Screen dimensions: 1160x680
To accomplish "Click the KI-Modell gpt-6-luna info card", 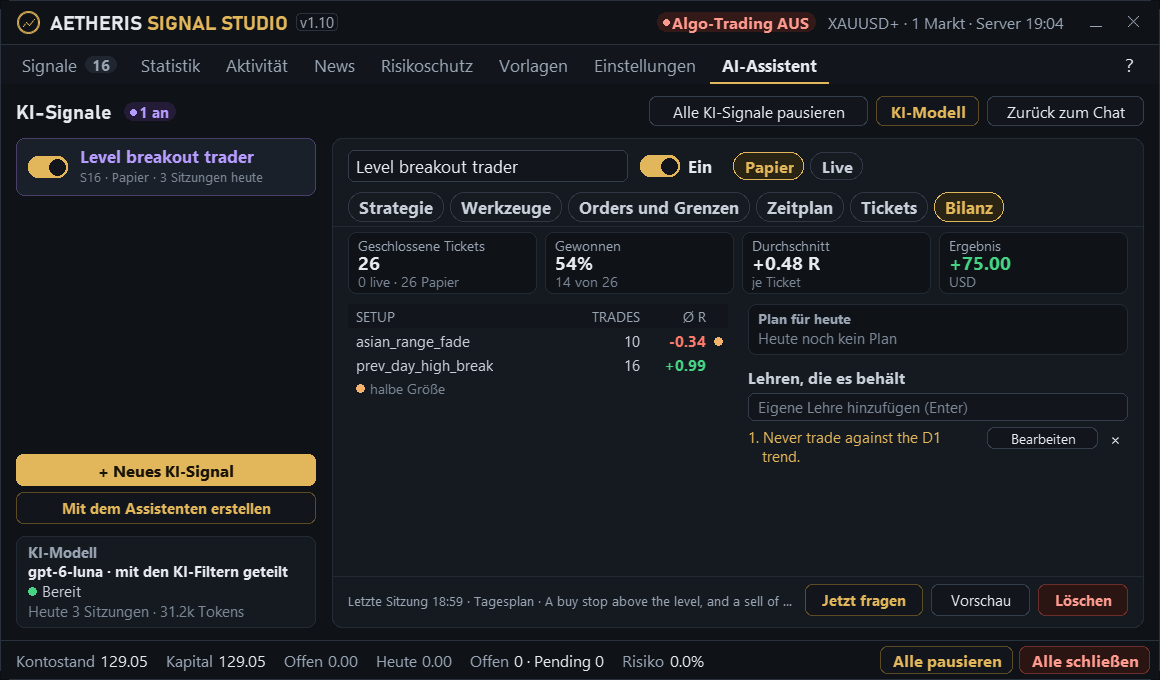I will click(x=166, y=582).
